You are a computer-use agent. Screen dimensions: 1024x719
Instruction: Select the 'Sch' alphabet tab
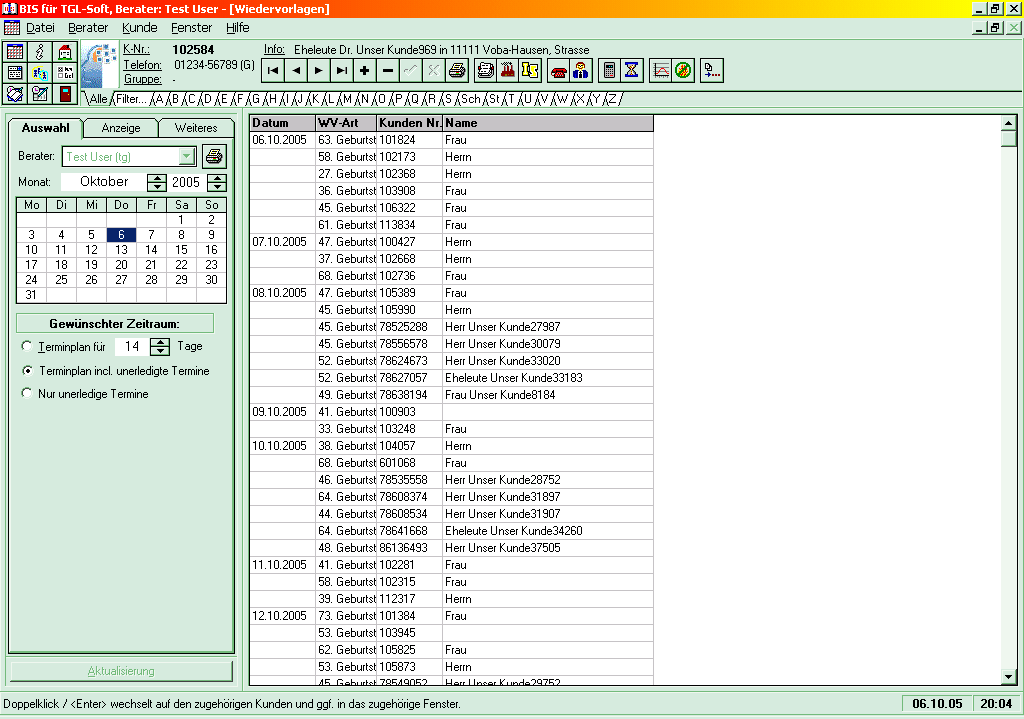pyautogui.click(x=470, y=99)
